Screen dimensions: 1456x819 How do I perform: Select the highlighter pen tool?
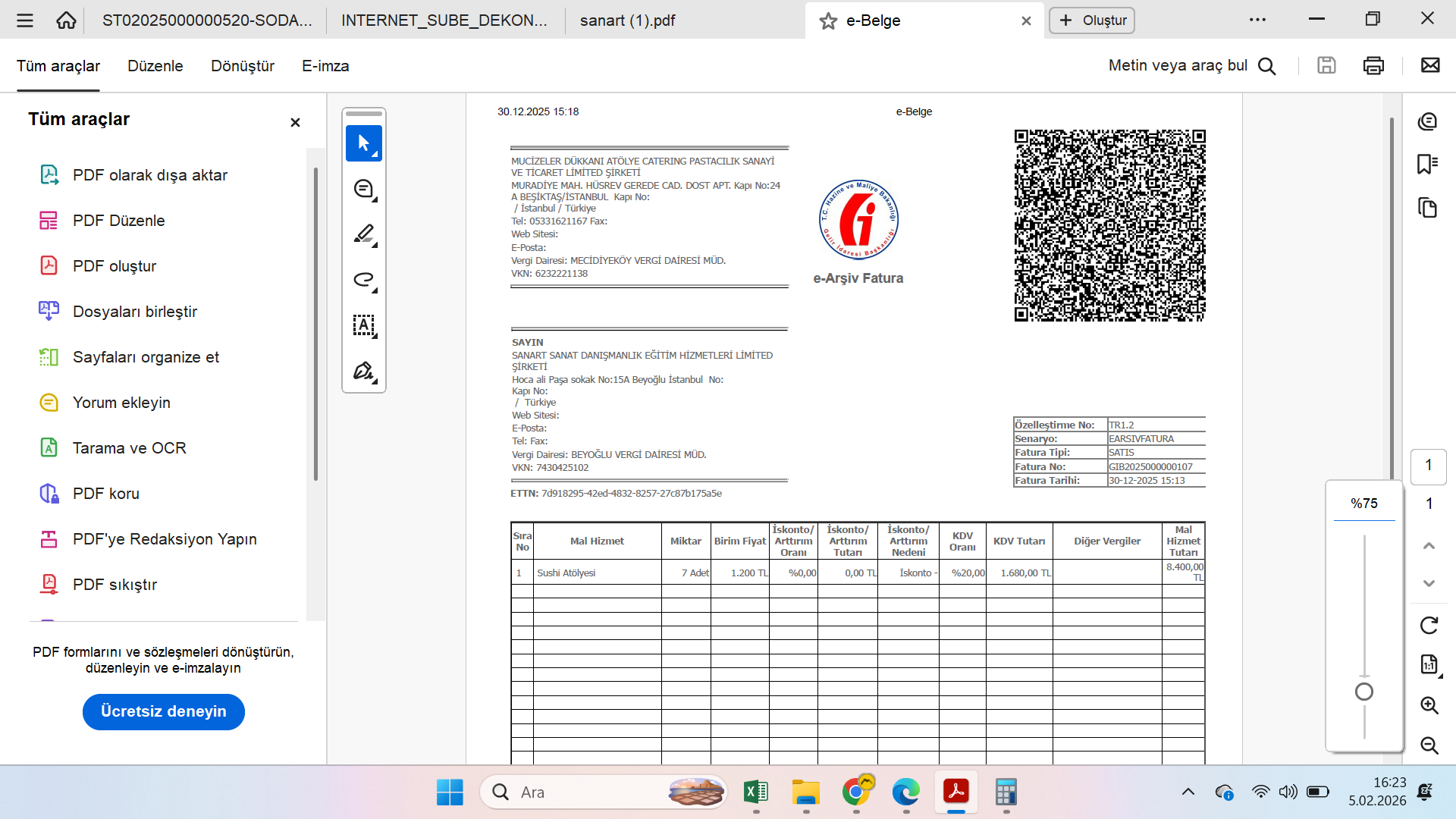(364, 234)
